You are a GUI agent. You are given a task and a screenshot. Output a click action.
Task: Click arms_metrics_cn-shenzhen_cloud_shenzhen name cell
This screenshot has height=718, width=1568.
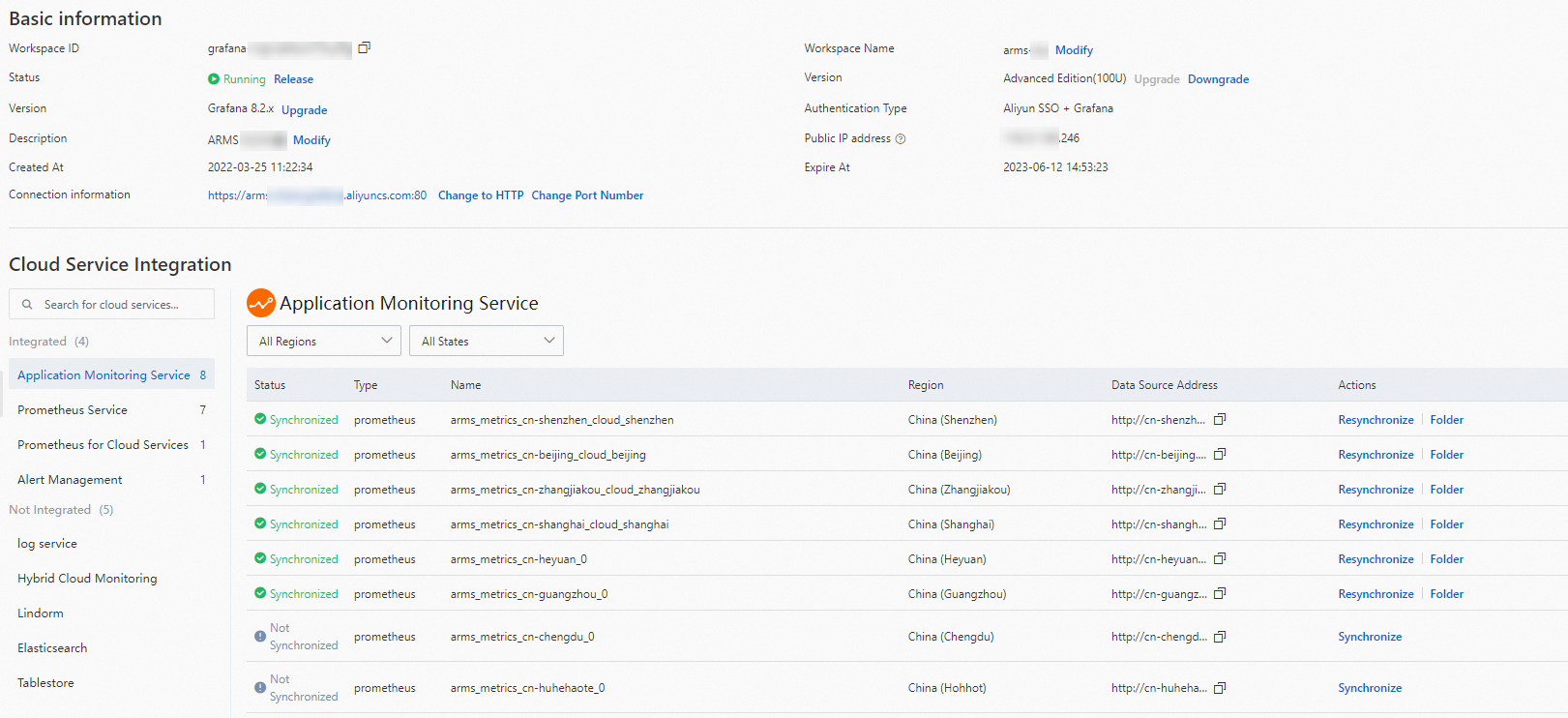tap(562, 420)
